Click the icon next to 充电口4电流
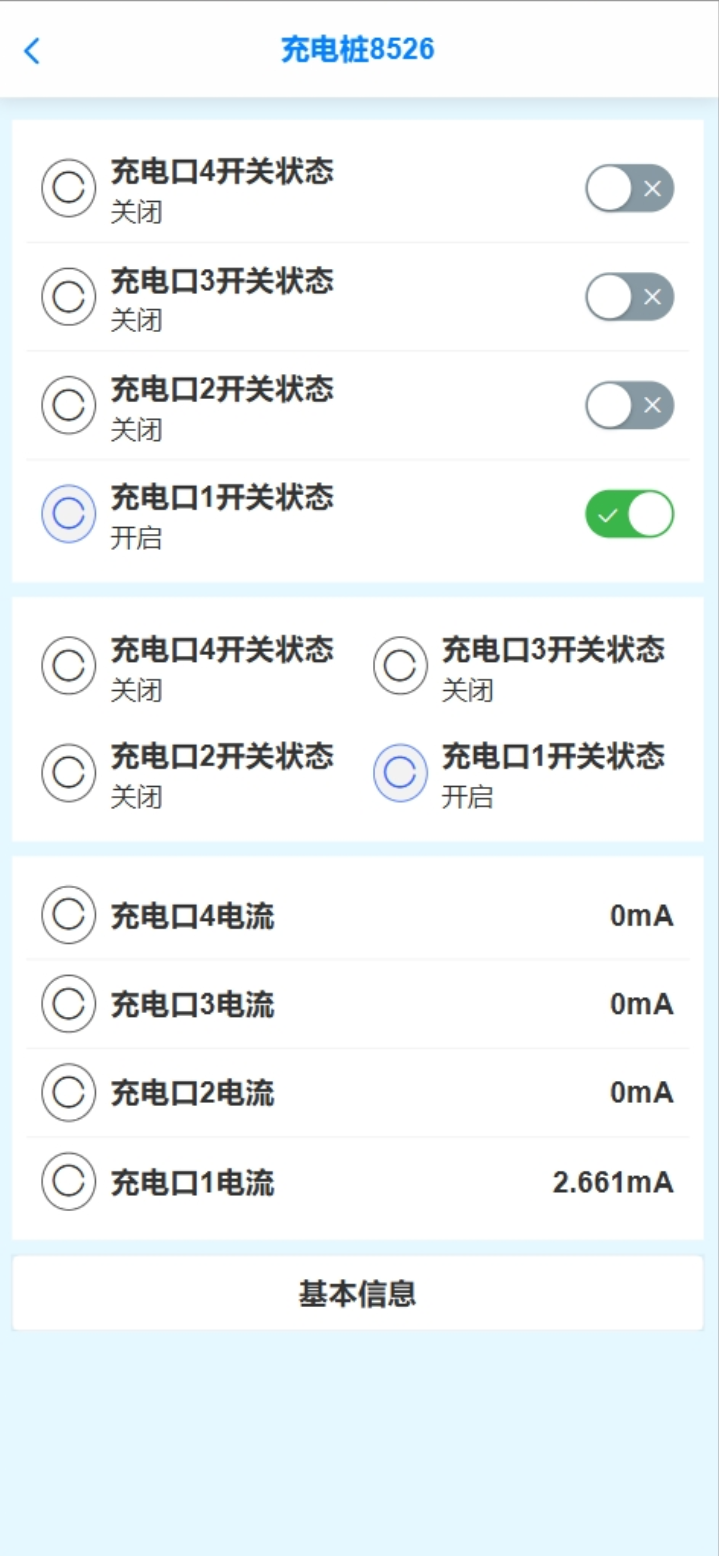This screenshot has height=1556, width=719. click(68, 915)
